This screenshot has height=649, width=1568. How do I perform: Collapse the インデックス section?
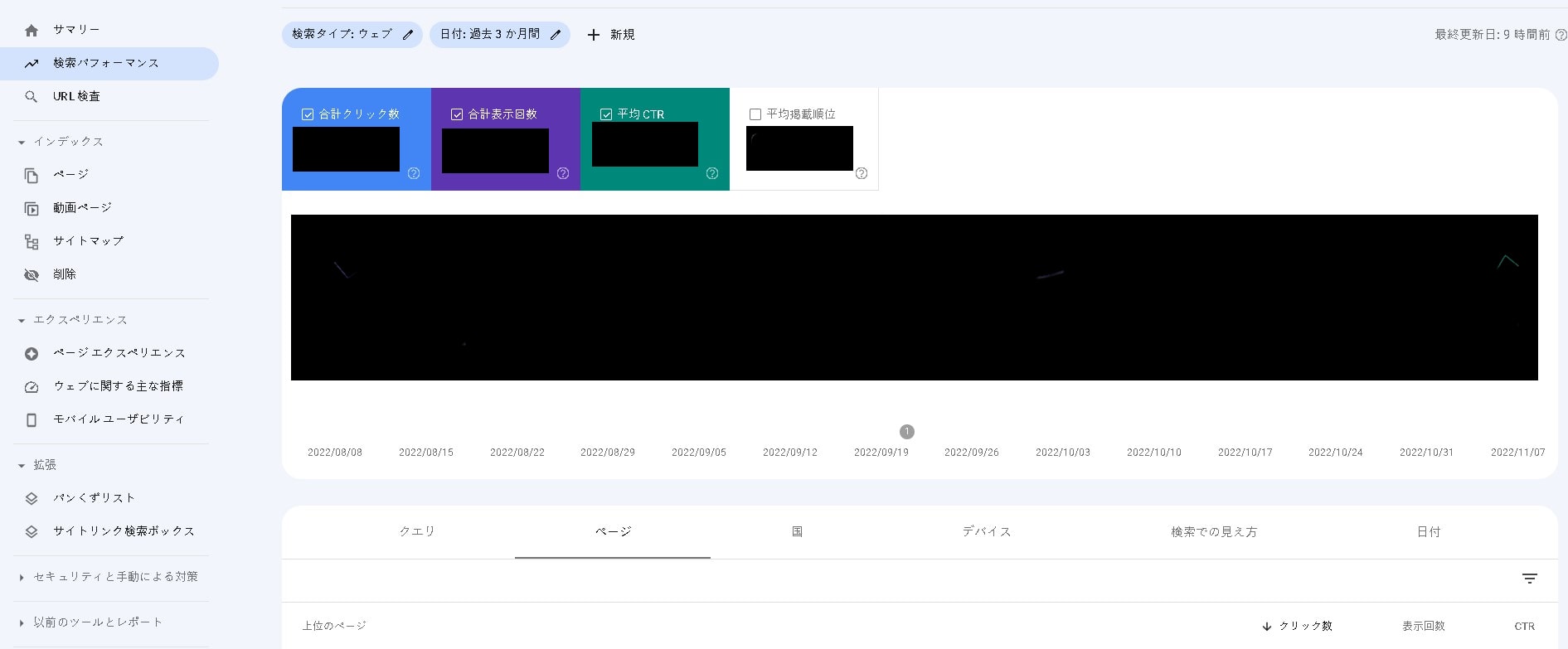point(22,143)
